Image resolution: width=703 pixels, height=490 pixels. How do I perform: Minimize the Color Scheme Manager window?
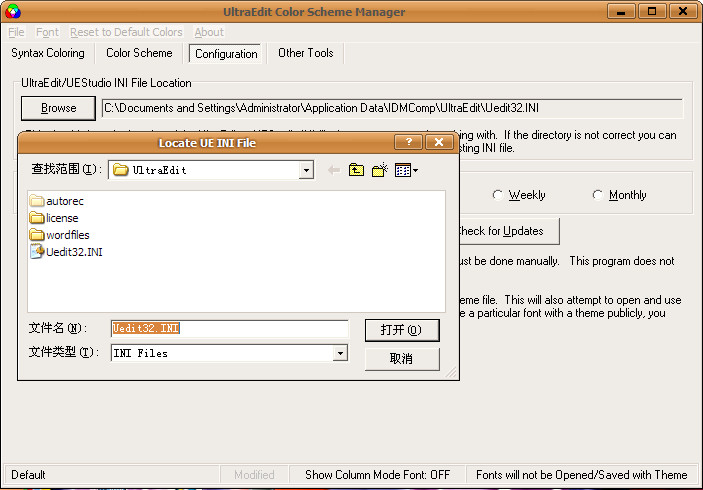point(621,11)
